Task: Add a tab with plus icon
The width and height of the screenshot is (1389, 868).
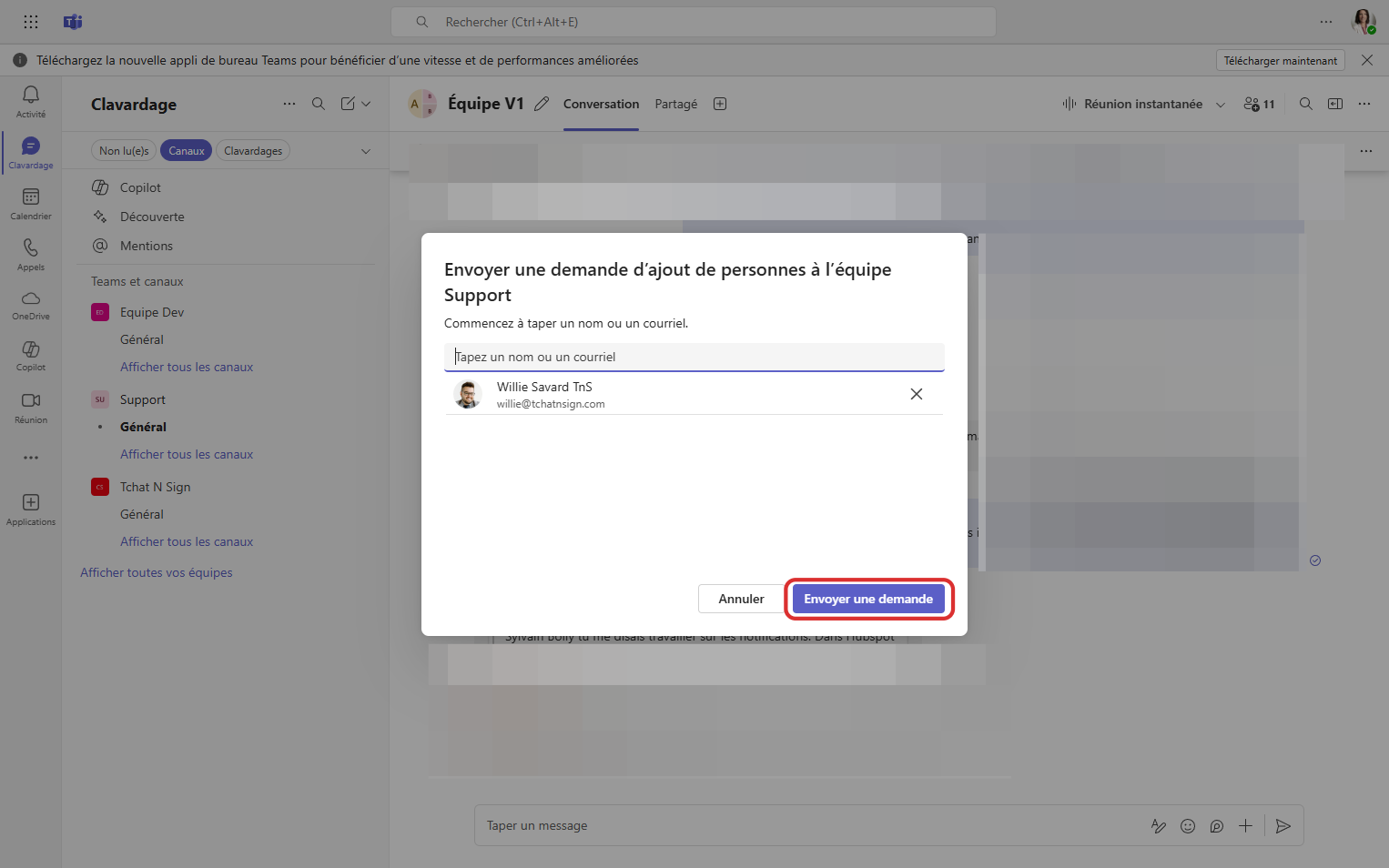Action: click(x=720, y=104)
